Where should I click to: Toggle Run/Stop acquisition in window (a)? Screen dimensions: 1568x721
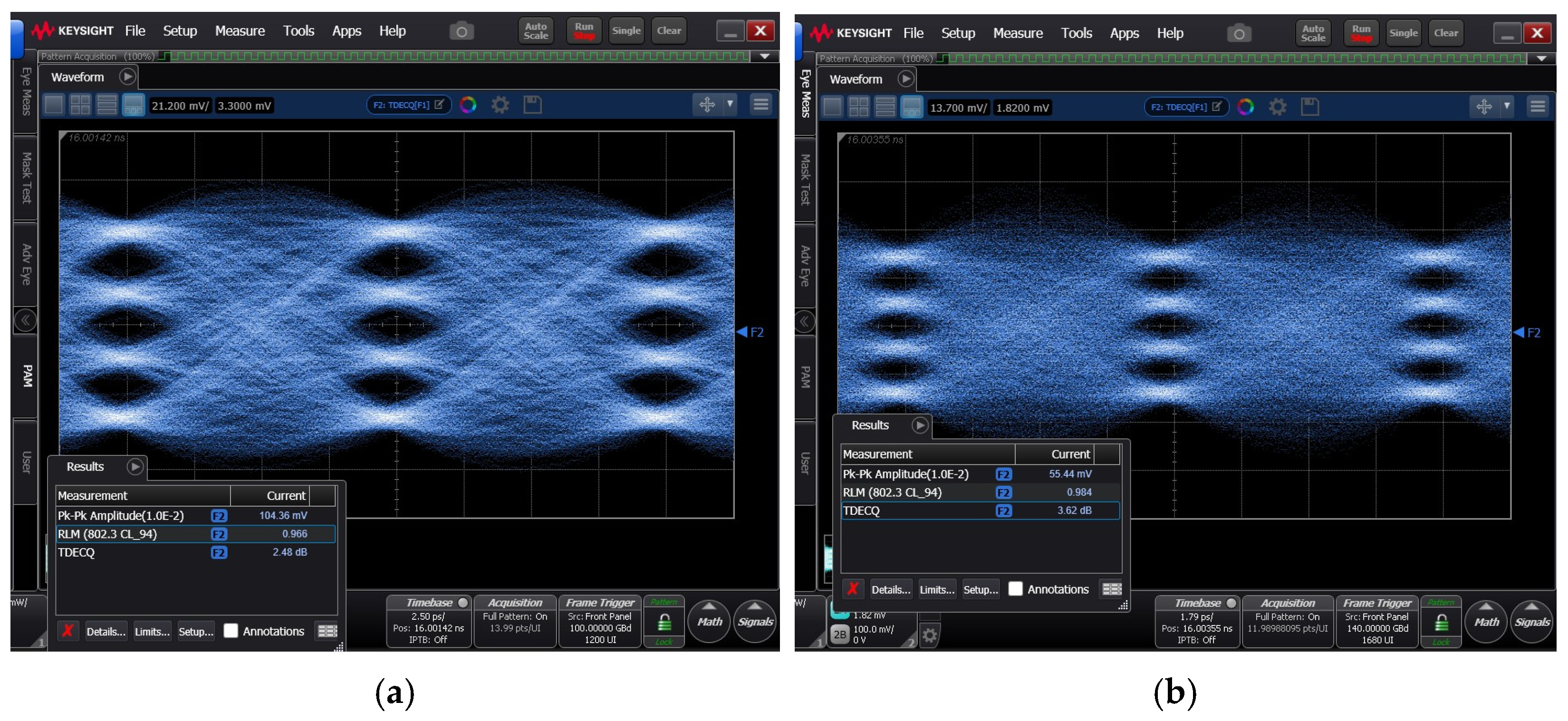584,31
